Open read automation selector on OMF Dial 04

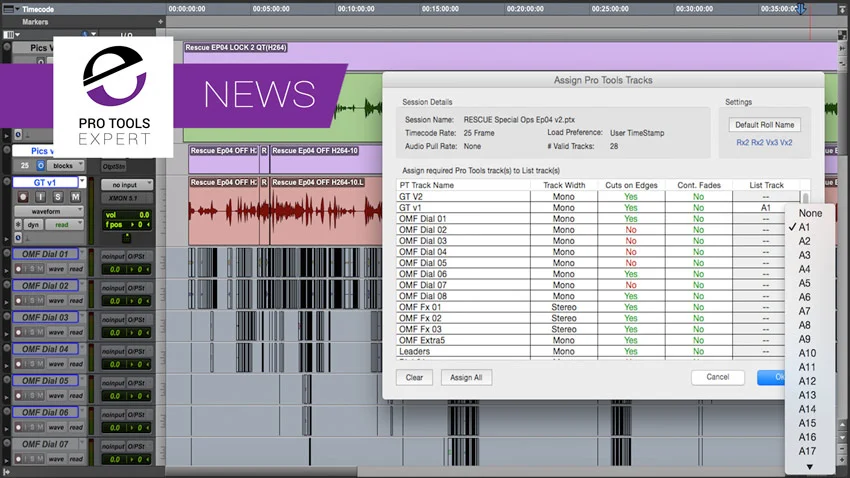click(x=76, y=364)
